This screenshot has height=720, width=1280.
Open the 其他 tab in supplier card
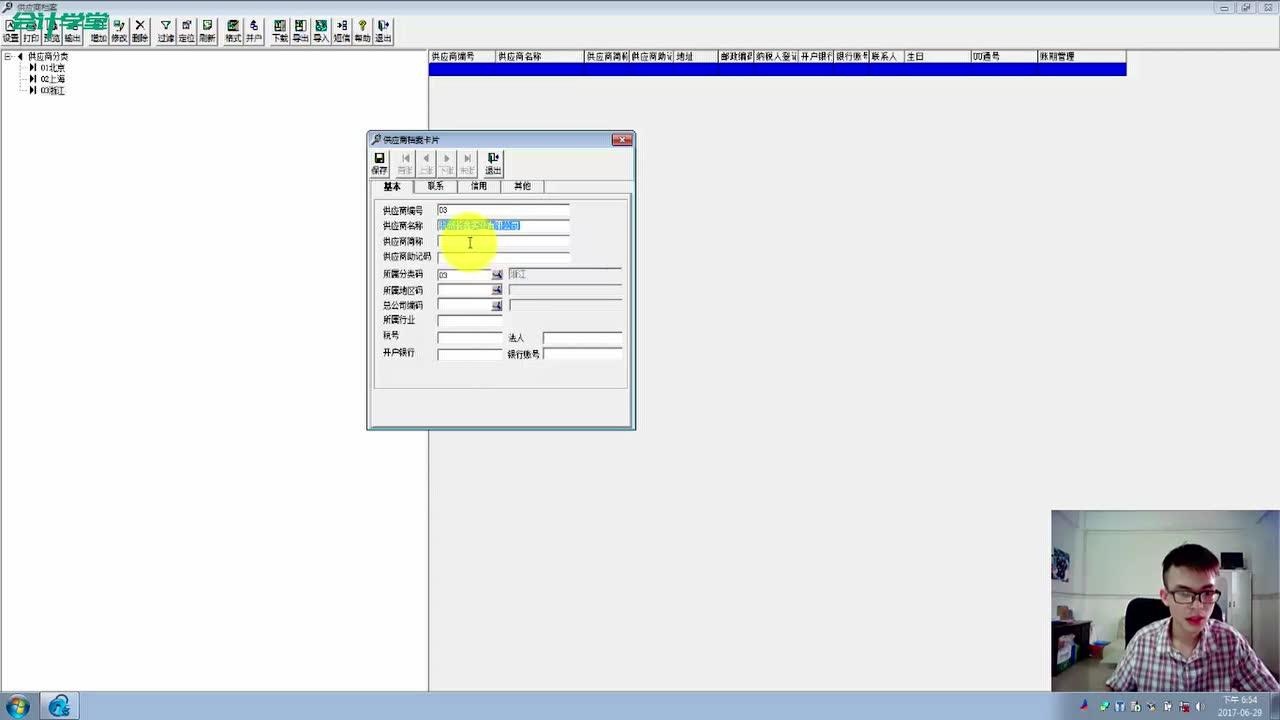tap(522, 186)
